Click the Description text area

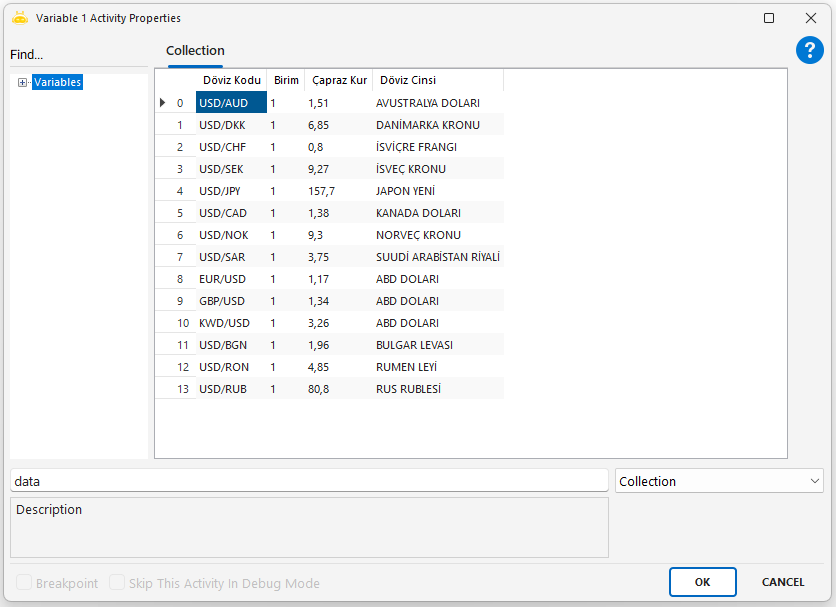click(x=309, y=528)
